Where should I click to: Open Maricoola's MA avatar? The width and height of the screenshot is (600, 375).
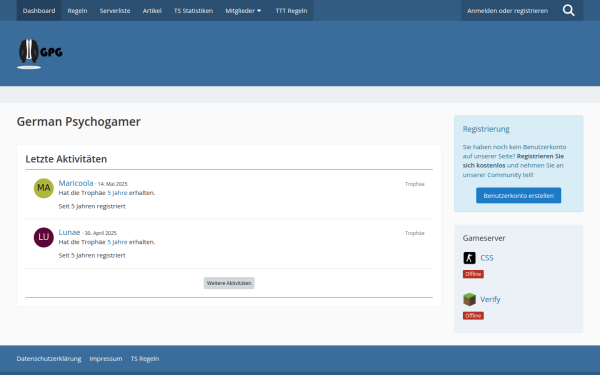pos(44,188)
